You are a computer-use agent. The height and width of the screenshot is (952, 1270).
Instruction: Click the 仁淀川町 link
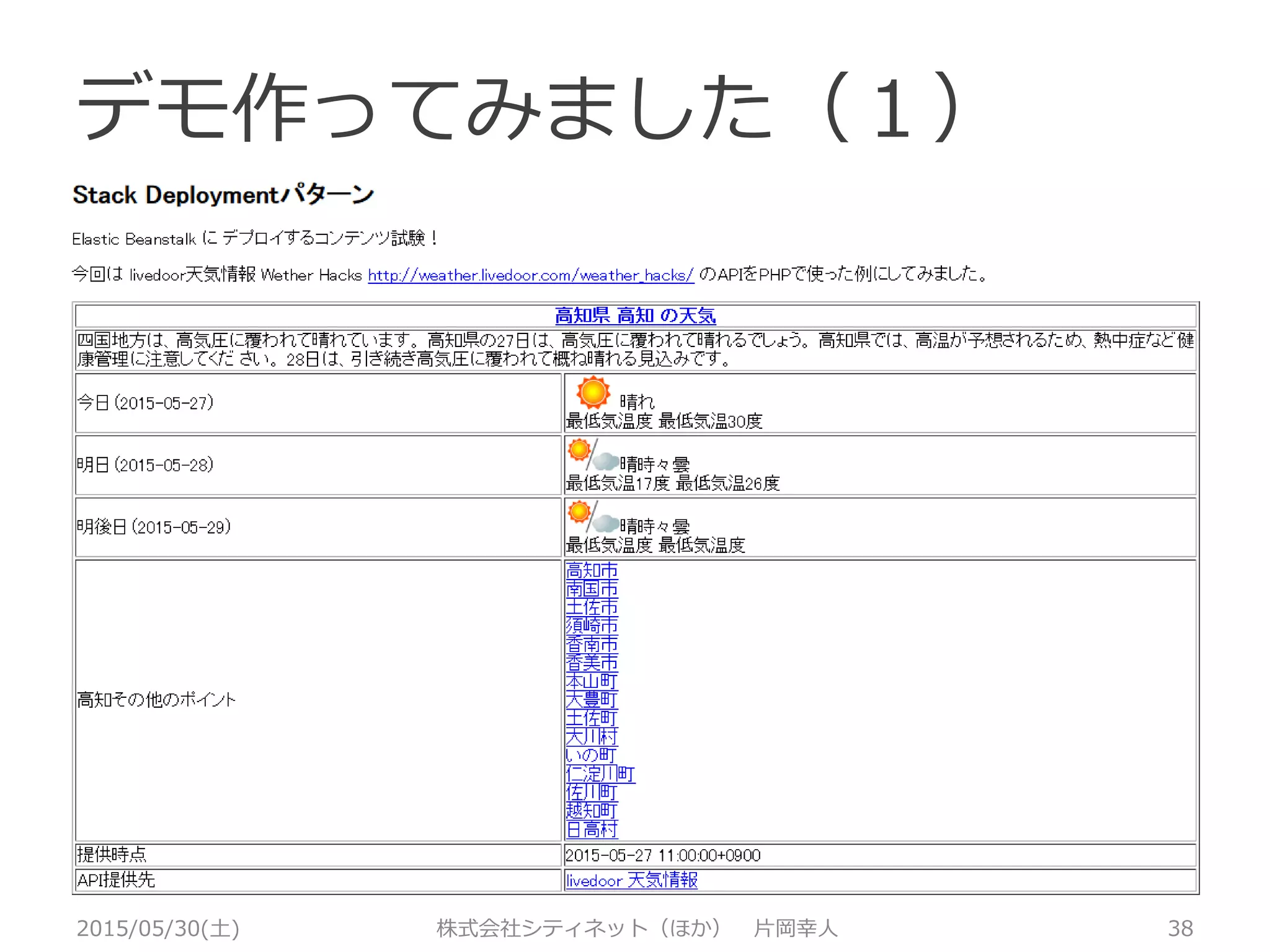pos(600,773)
